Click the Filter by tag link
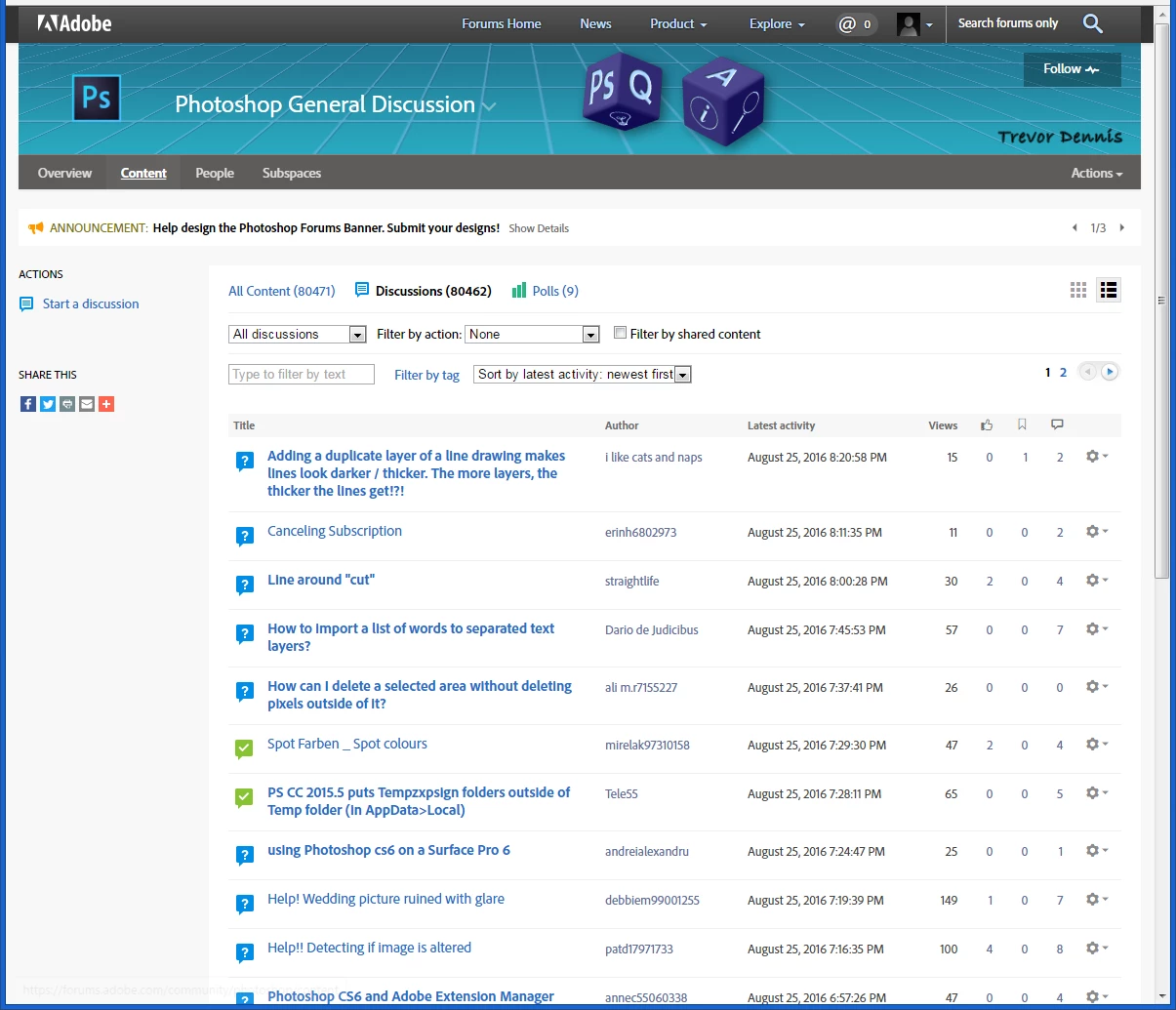 coord(426,375)
